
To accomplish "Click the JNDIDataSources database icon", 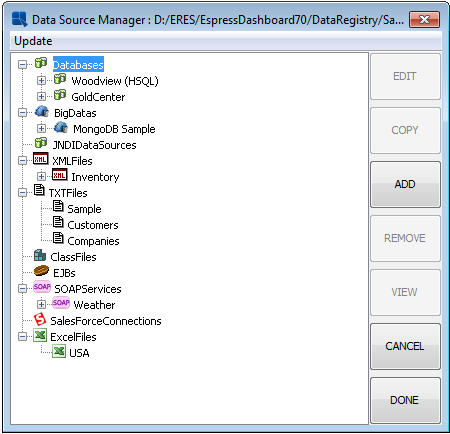I will point(41,143).
